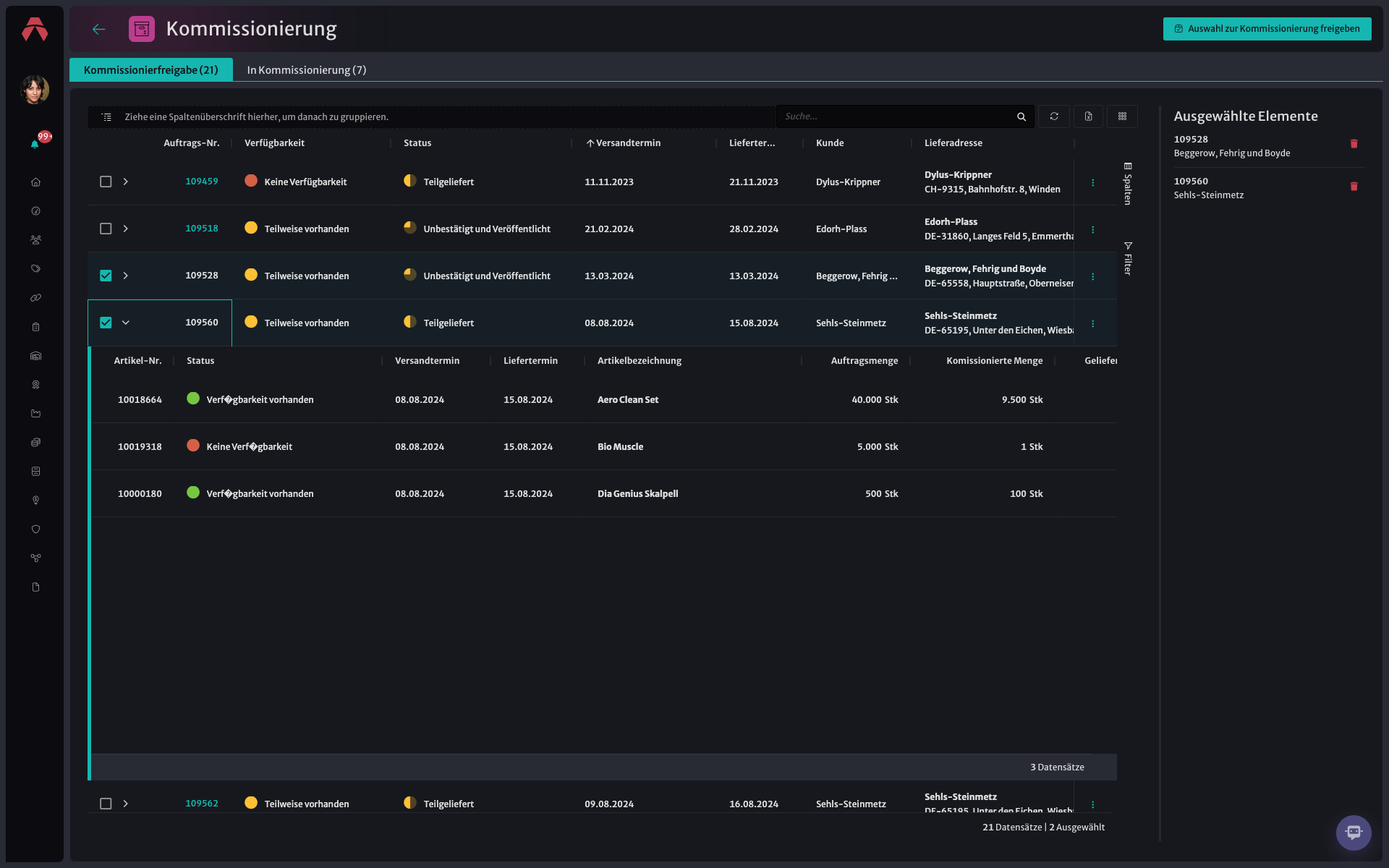Open row actions menu for order 109459

(x=1092, y=182)
